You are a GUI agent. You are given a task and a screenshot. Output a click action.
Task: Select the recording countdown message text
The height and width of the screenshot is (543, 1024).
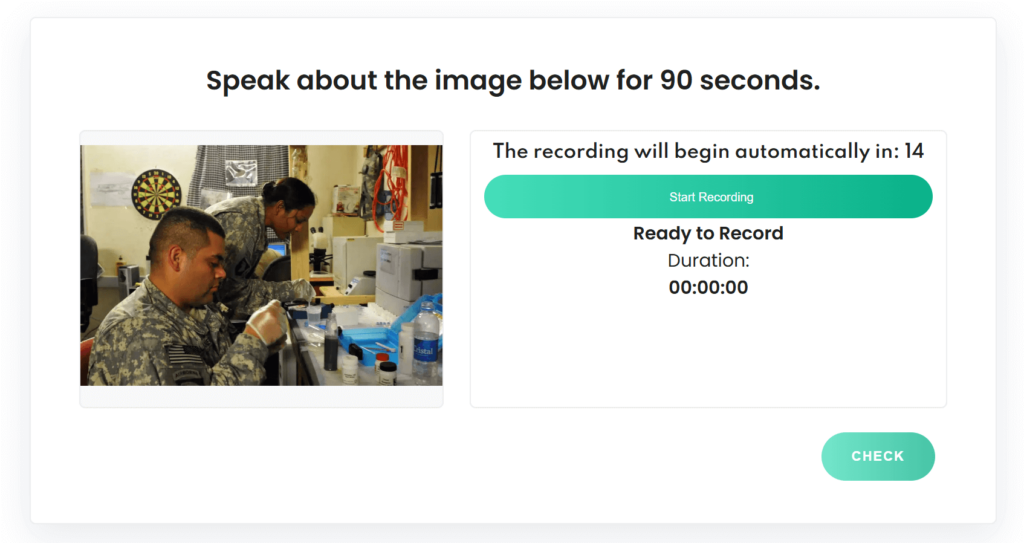(695, 152)
